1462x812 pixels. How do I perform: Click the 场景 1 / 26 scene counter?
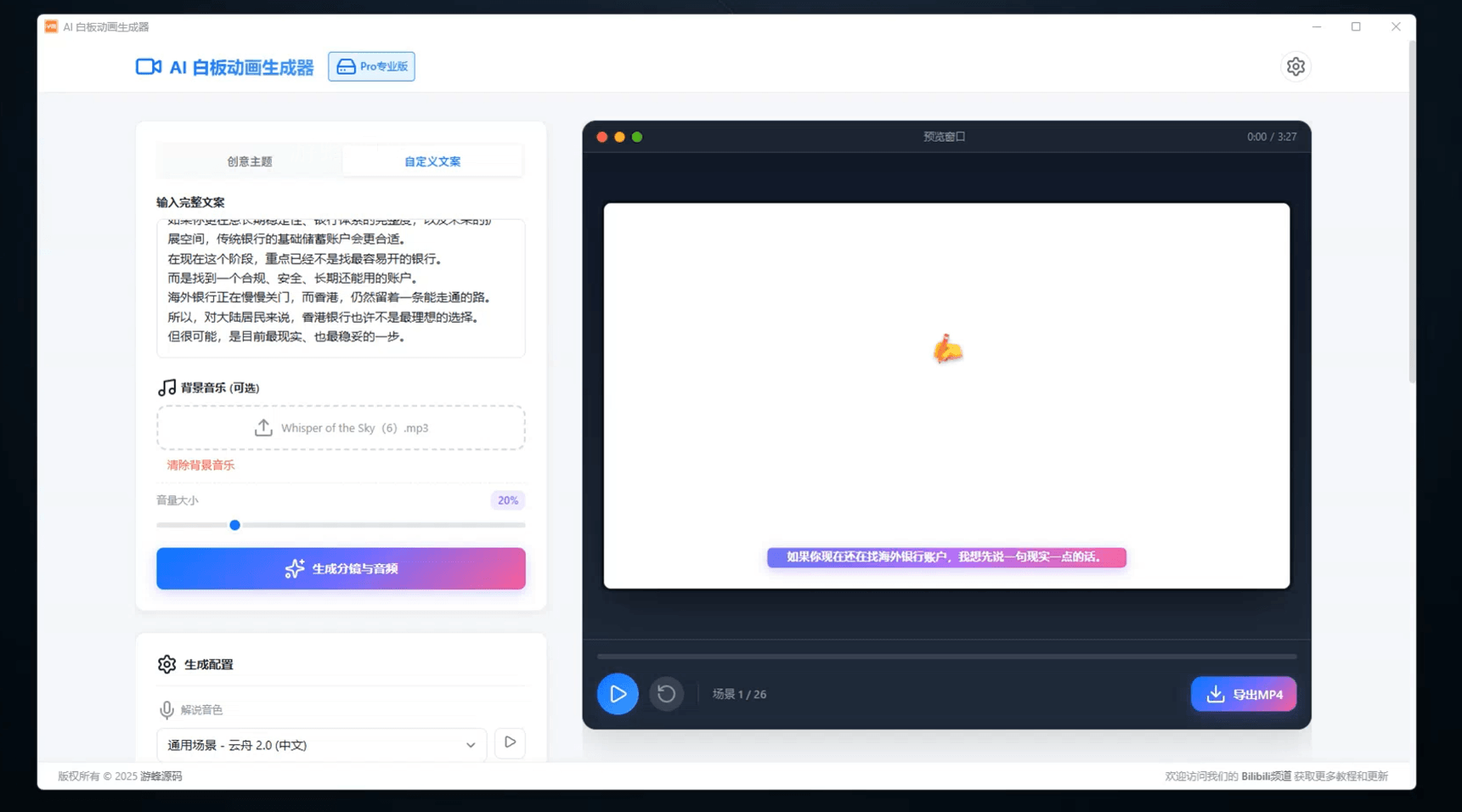(739, 694)
